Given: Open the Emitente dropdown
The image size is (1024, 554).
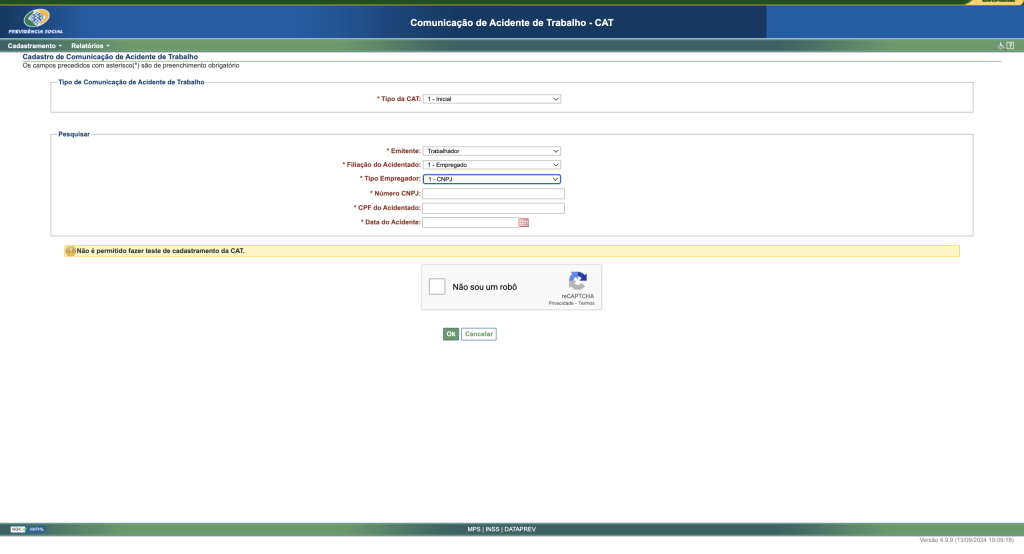Looking at the screenshot, I should tap(492, 151).
